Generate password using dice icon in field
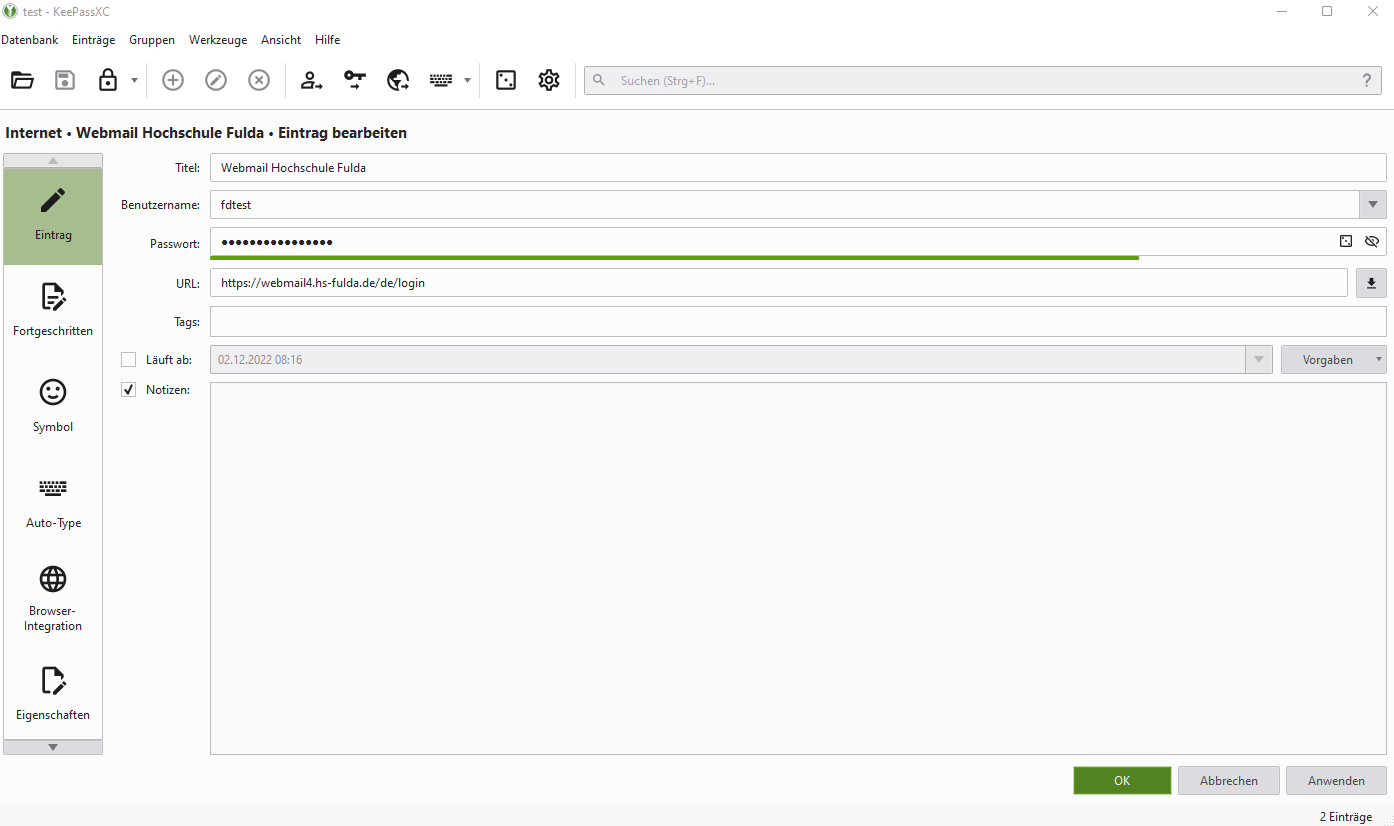 1346,241
